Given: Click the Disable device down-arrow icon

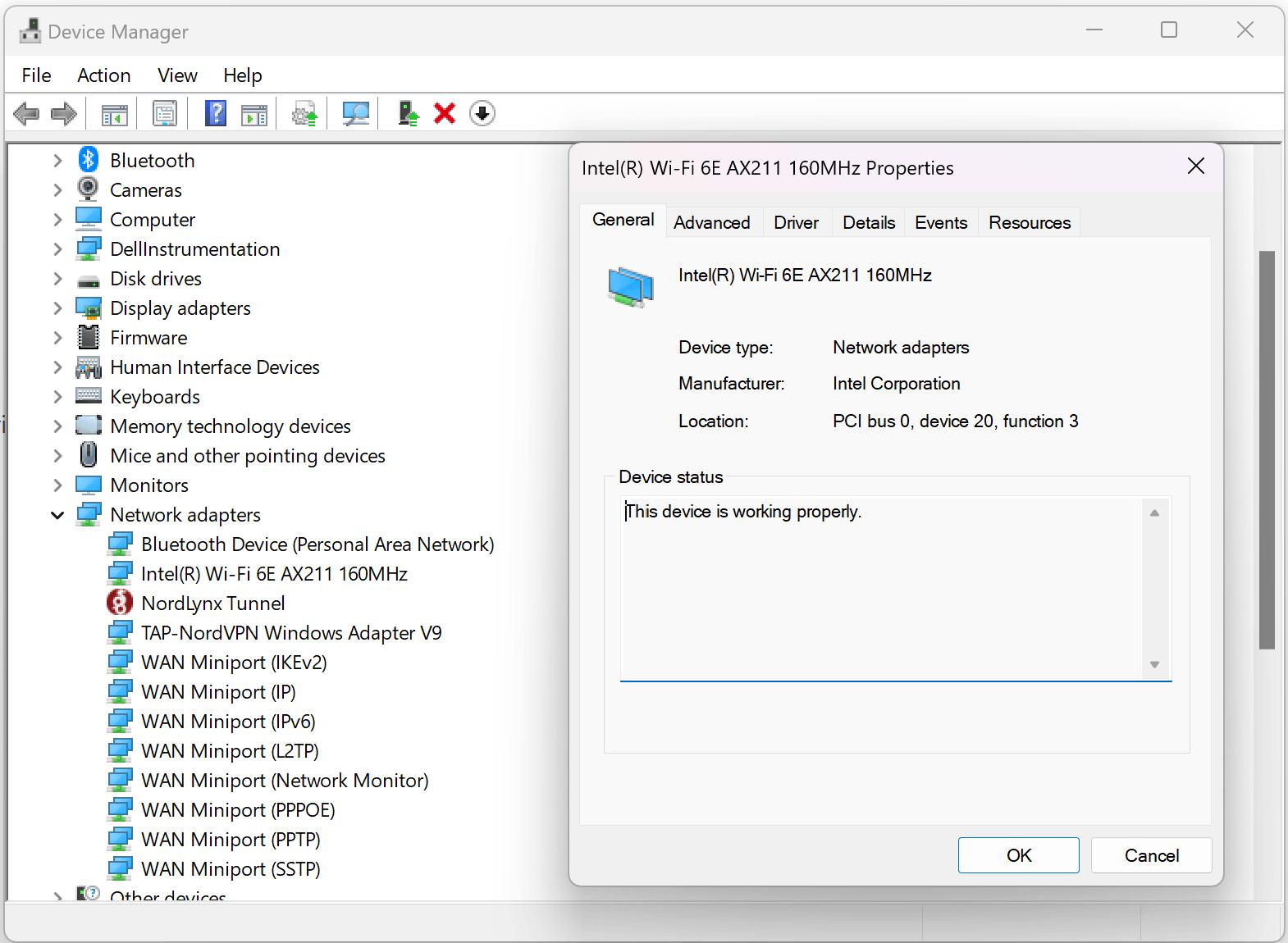Looking at the screenshot, I should click(x=482, y=113).
